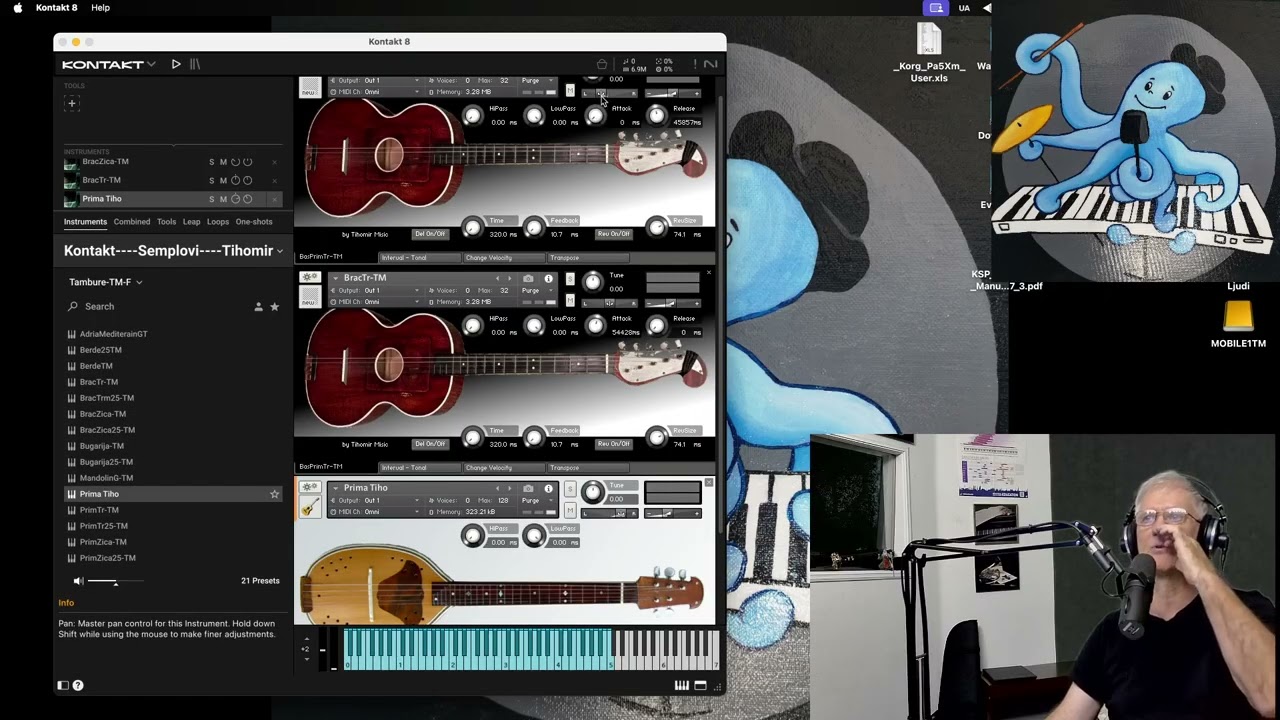The image size is (1280, 720).
Task: Open the Kontakt shop basket icon
Action: [602, 64]
